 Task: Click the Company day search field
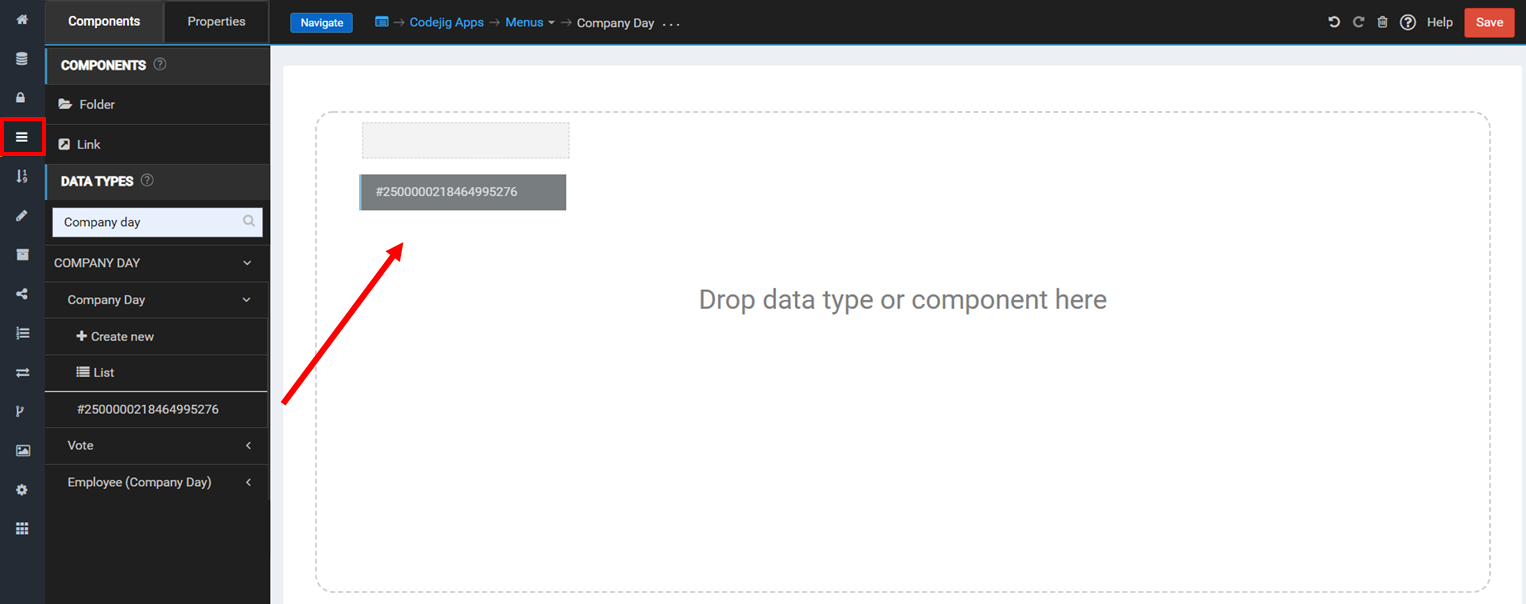click(x=157, y=222)
